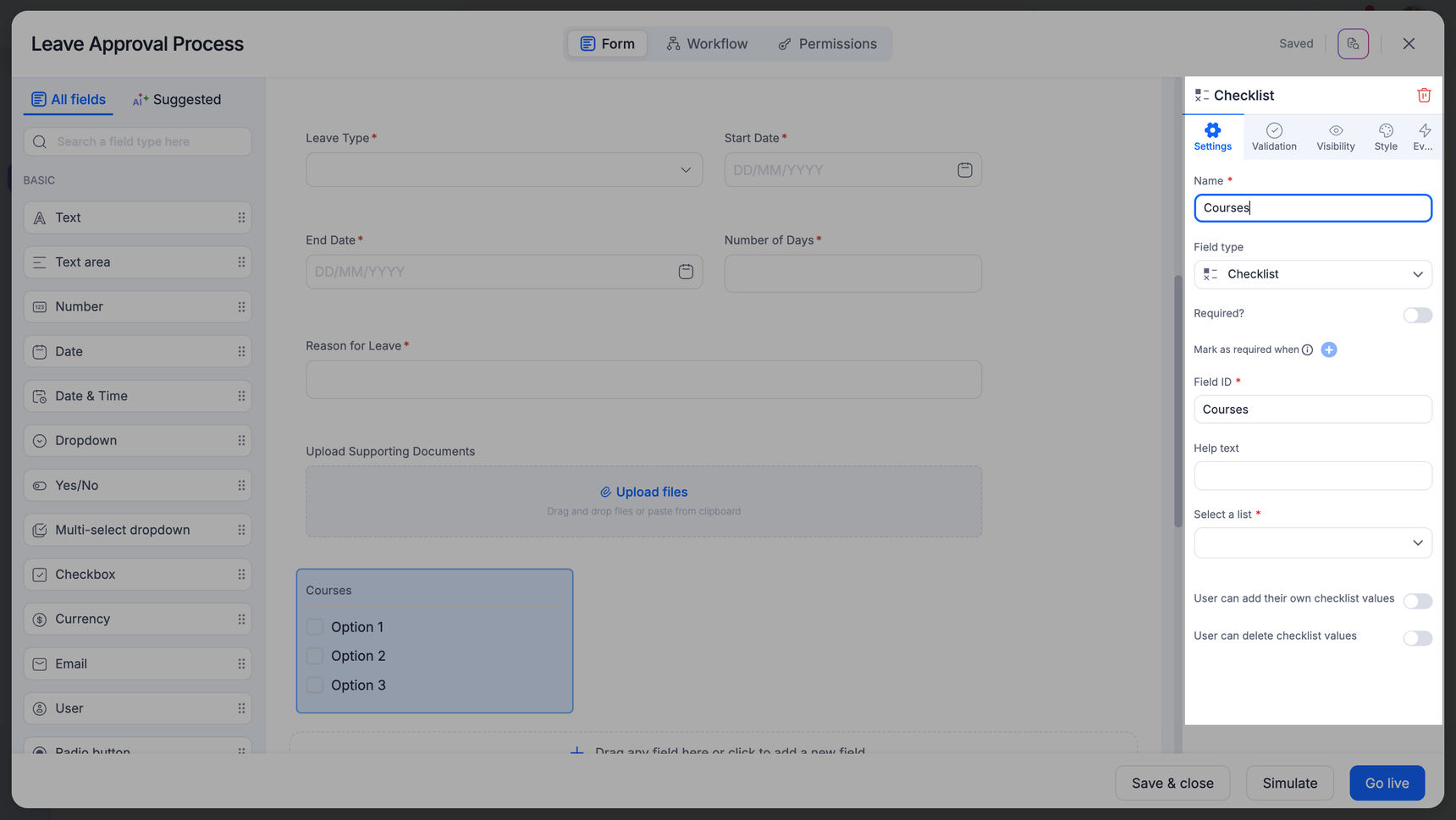Click the End Date calendar icon
Screen dimensions: 1456x820
pos(686,272)
